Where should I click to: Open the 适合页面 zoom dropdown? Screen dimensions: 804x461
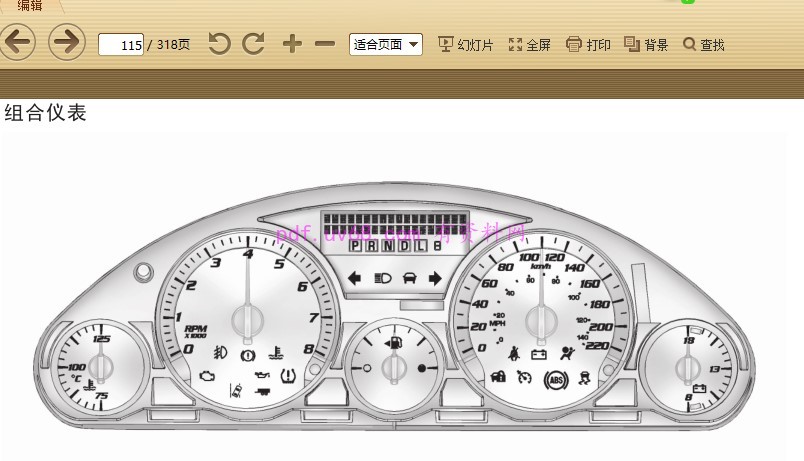(x=385, y=44)
